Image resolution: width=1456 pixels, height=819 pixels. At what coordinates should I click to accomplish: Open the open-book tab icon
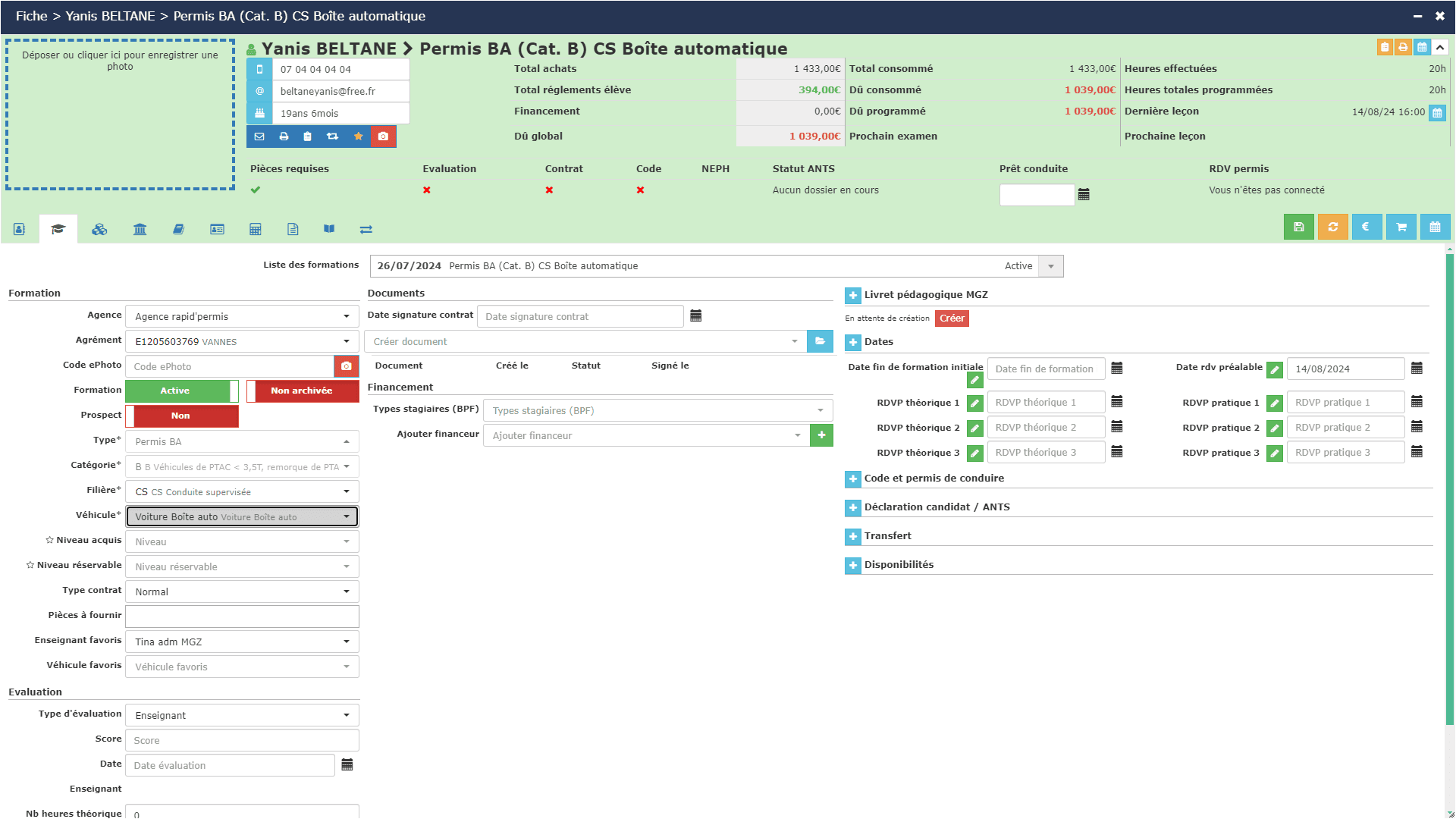[329, 229]
